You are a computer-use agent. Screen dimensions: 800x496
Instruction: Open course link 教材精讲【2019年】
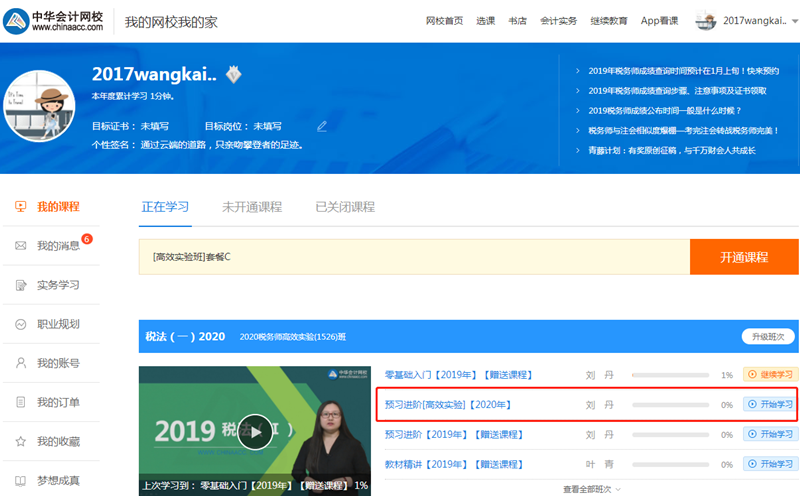point(454,465)
